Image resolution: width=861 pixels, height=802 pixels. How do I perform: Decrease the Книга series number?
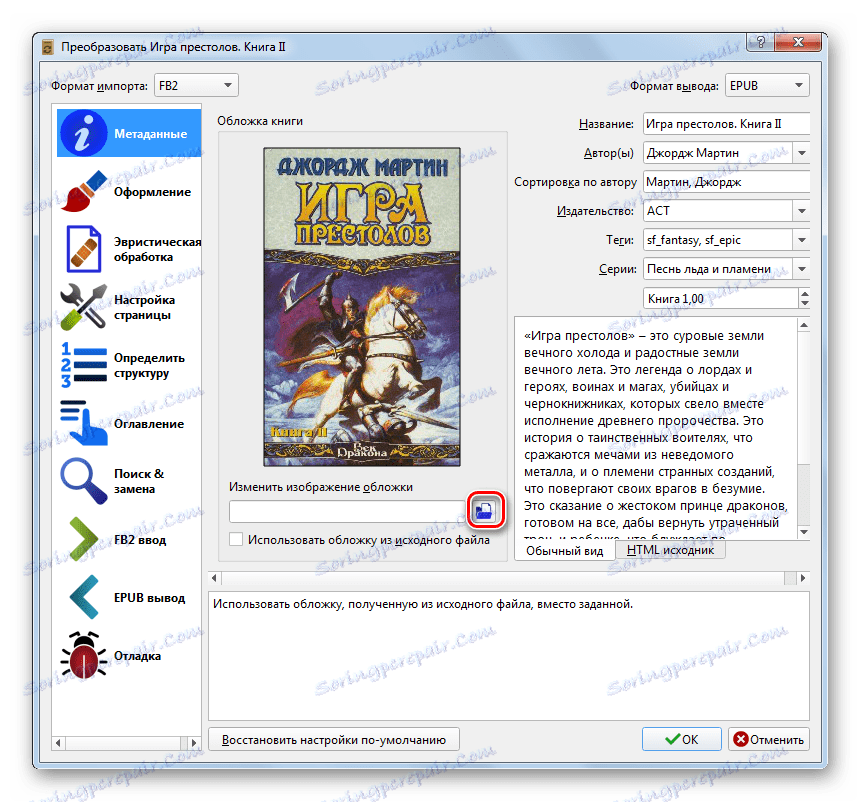pos(804,303)
